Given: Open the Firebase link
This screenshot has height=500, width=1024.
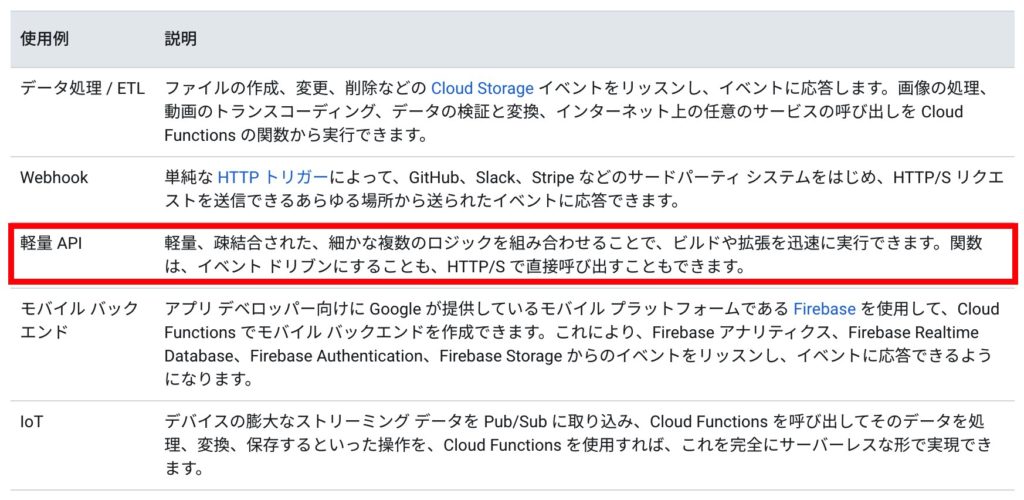Looking at the screenshot, I should 824,308.
